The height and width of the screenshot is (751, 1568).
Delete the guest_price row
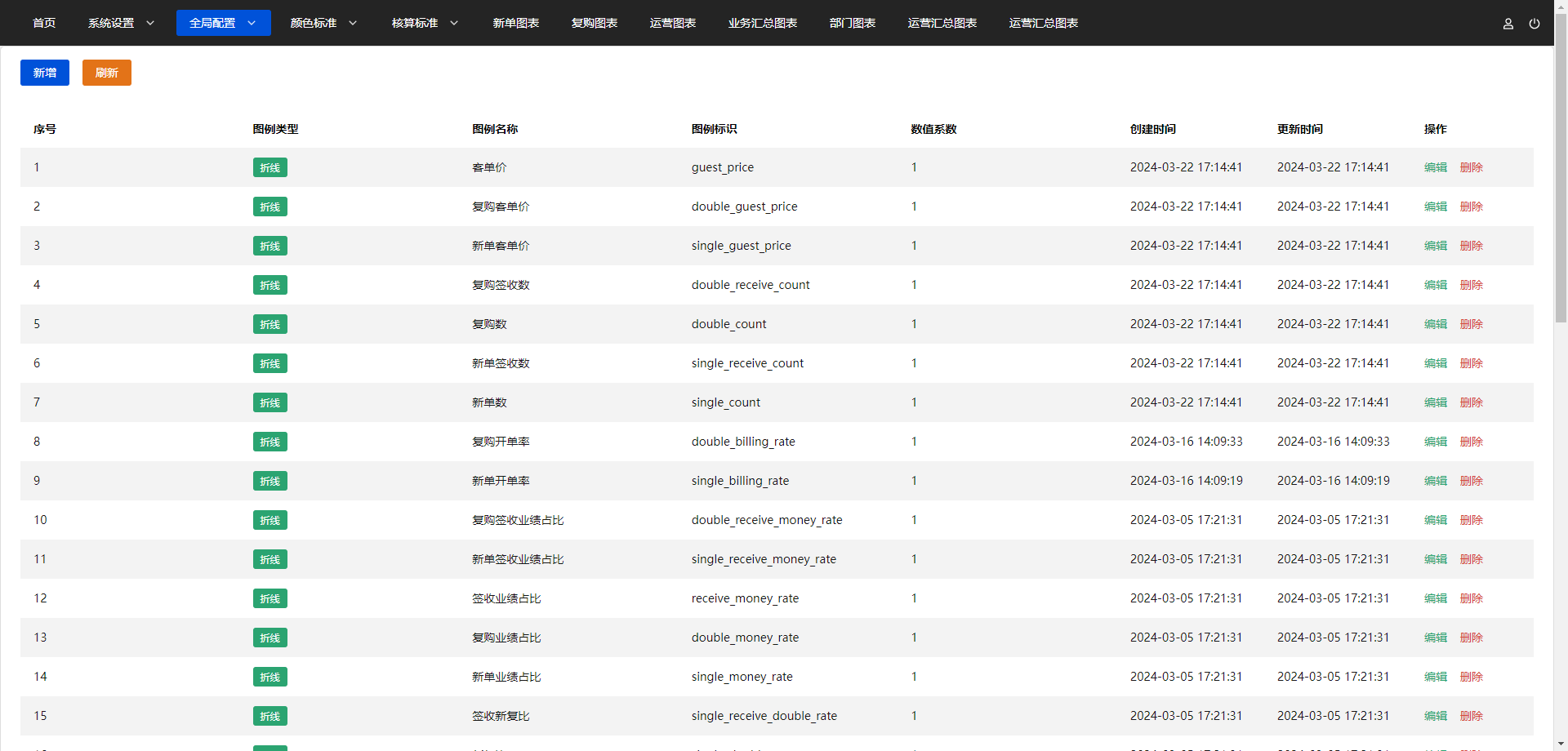click(1472, 167)
